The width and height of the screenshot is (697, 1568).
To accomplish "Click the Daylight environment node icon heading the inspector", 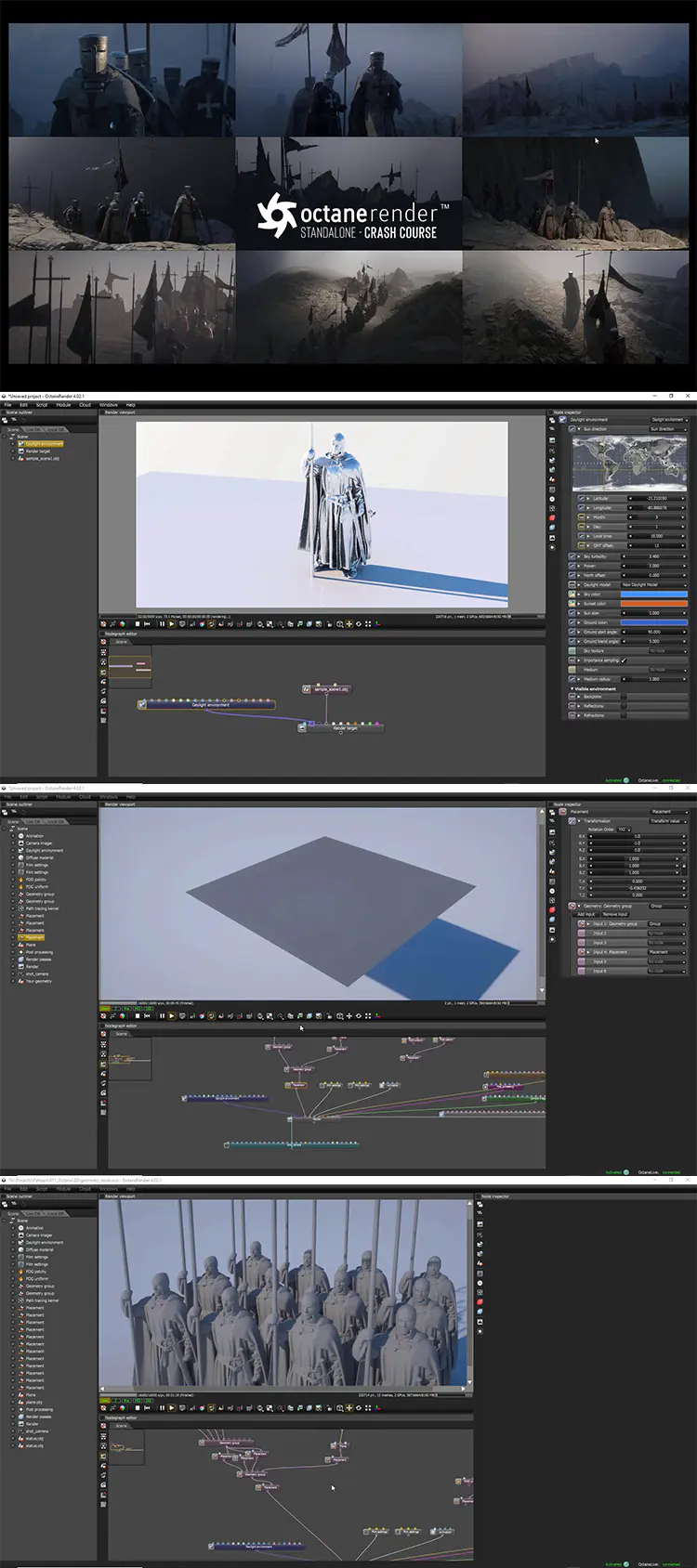I will tap(562, 420).
